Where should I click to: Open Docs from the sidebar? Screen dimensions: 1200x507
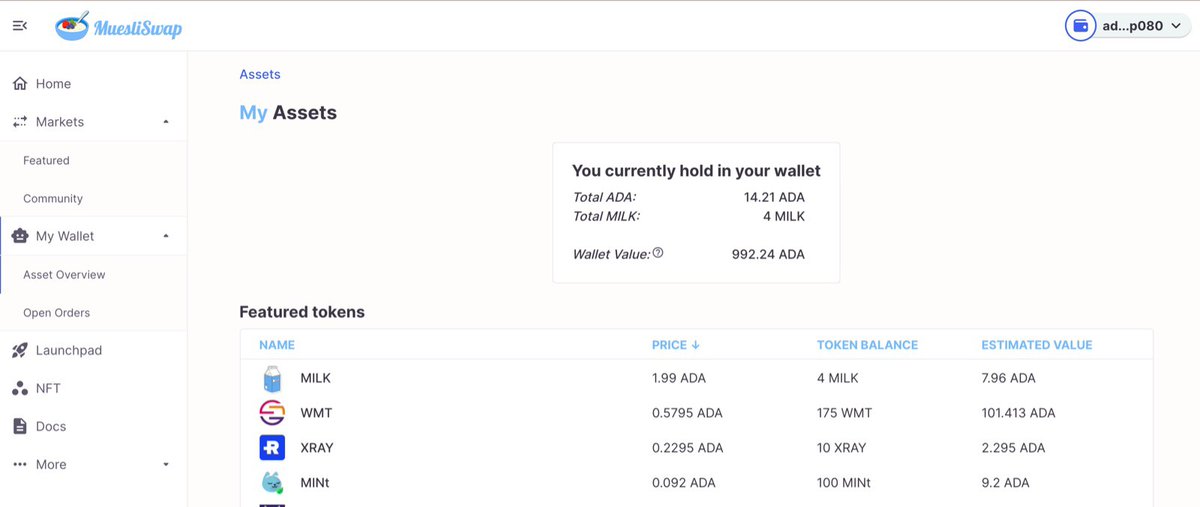click(51, 426)
